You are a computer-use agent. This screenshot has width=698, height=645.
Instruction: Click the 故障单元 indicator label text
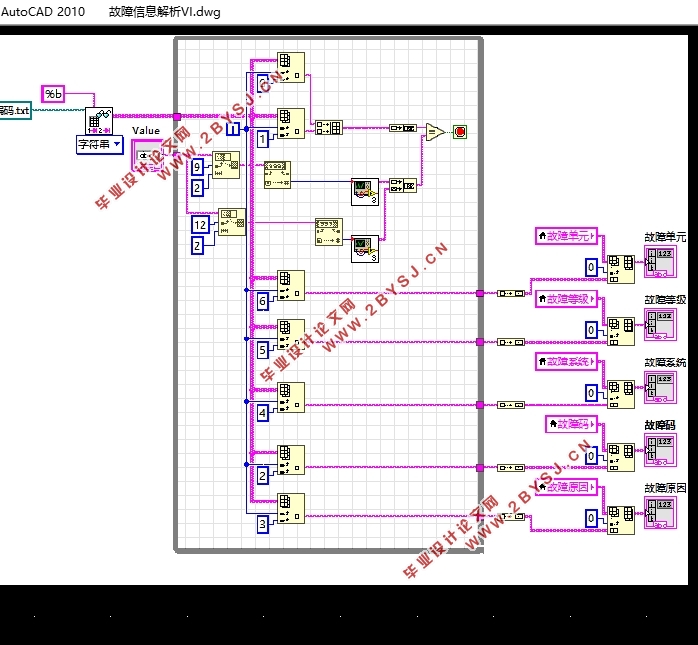(665, 237)
